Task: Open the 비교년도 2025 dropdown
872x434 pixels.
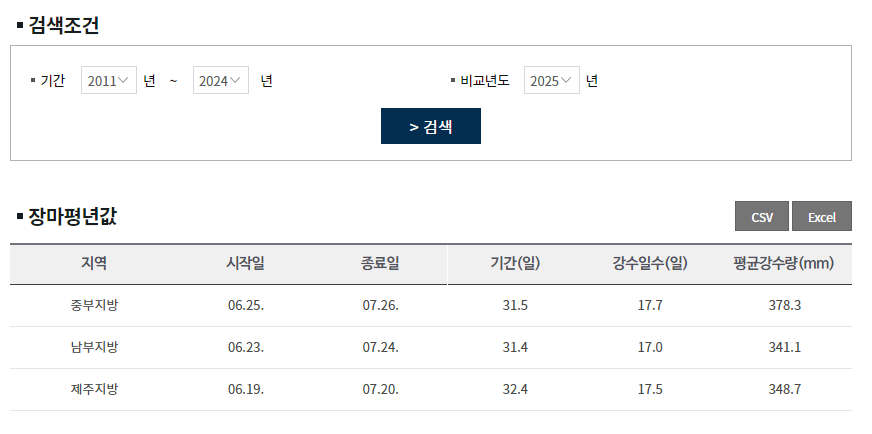Action: tap(551, 80)
